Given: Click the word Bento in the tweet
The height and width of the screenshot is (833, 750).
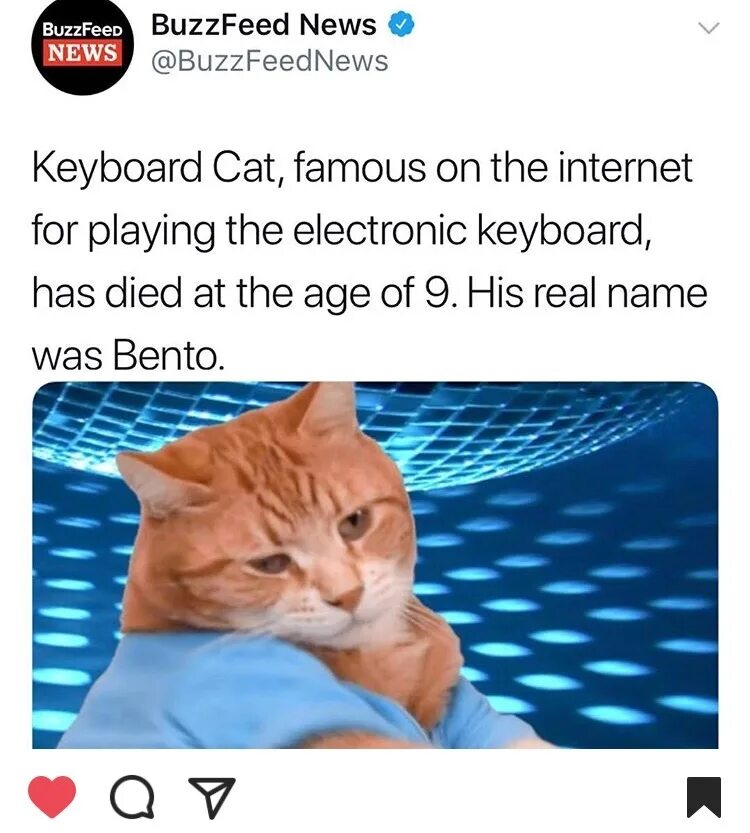Looking at the screenshot, I should coord(168,356).
